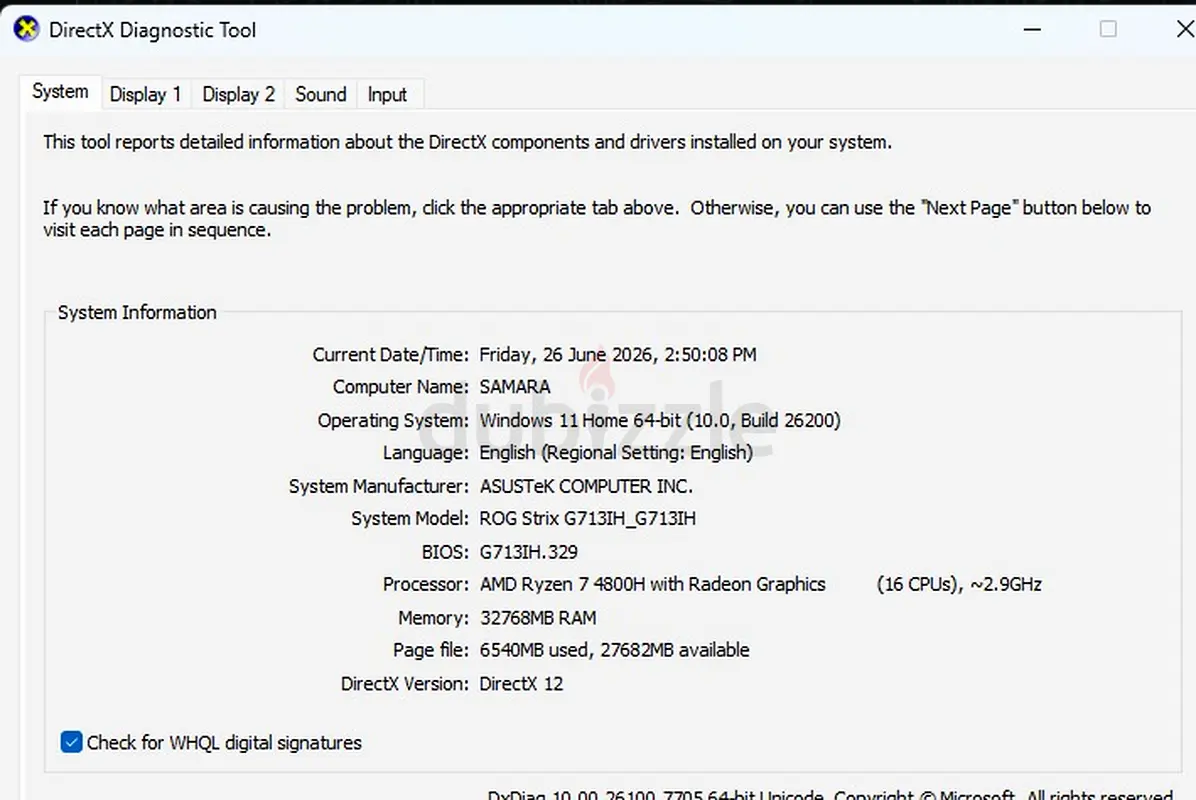Click the DirectX Diagnostic Tool title text

[x=153, y=30]
